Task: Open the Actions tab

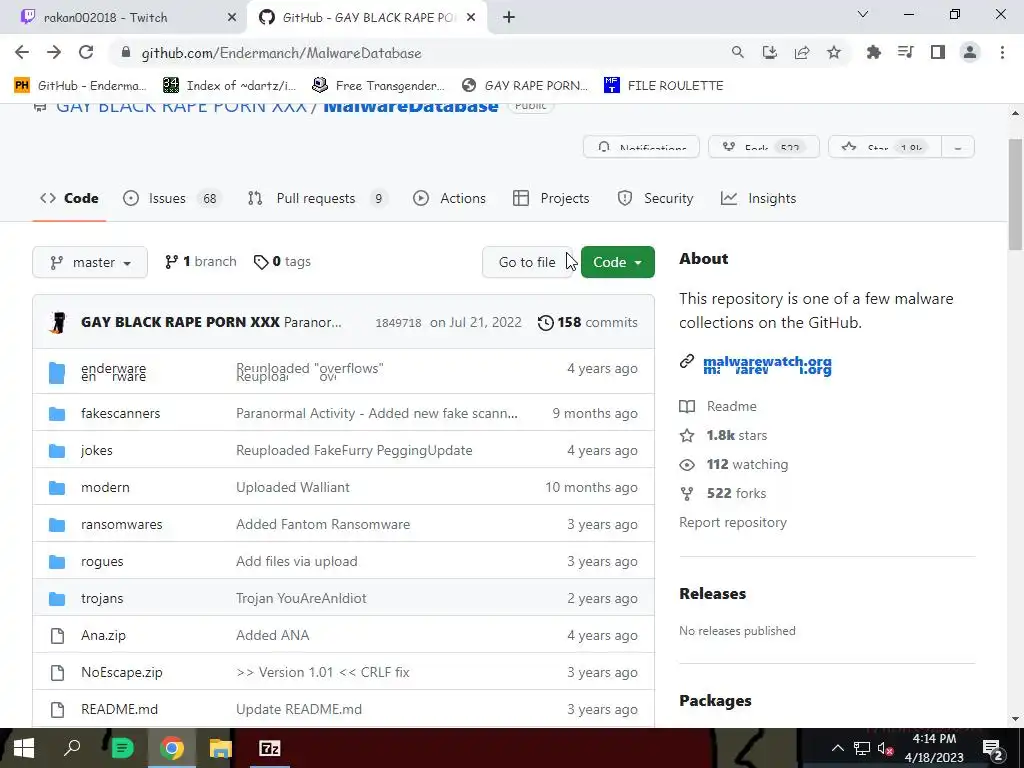Action: [x=449, y=199]
